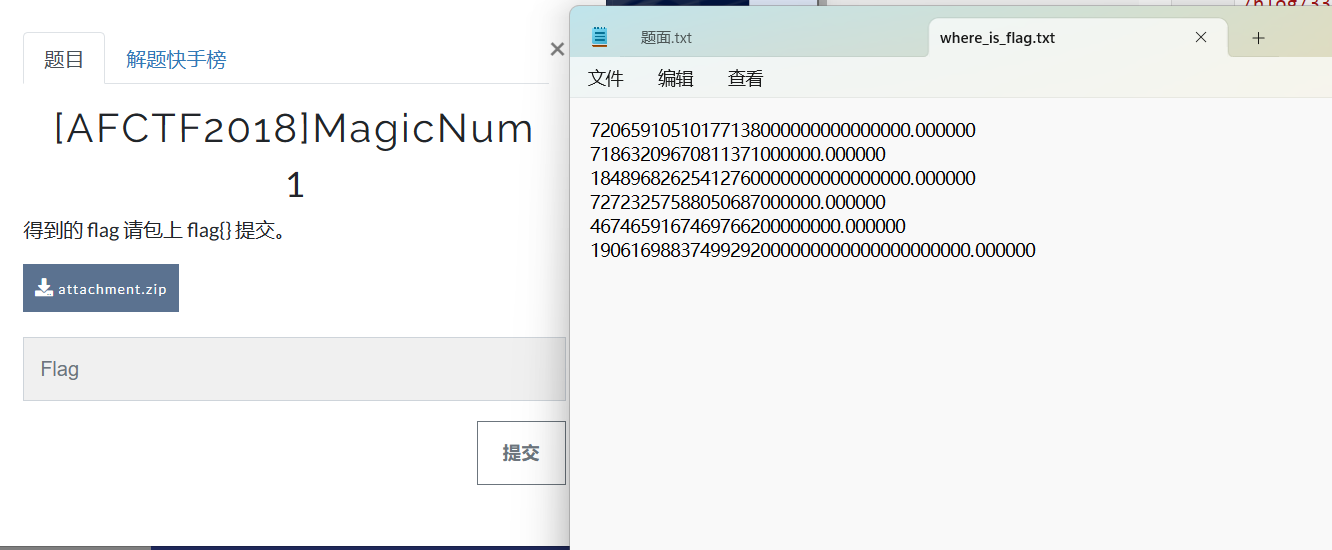Open the 文件 menu
Viewport: 1332px width, 550px height.
tap(606, 78)
